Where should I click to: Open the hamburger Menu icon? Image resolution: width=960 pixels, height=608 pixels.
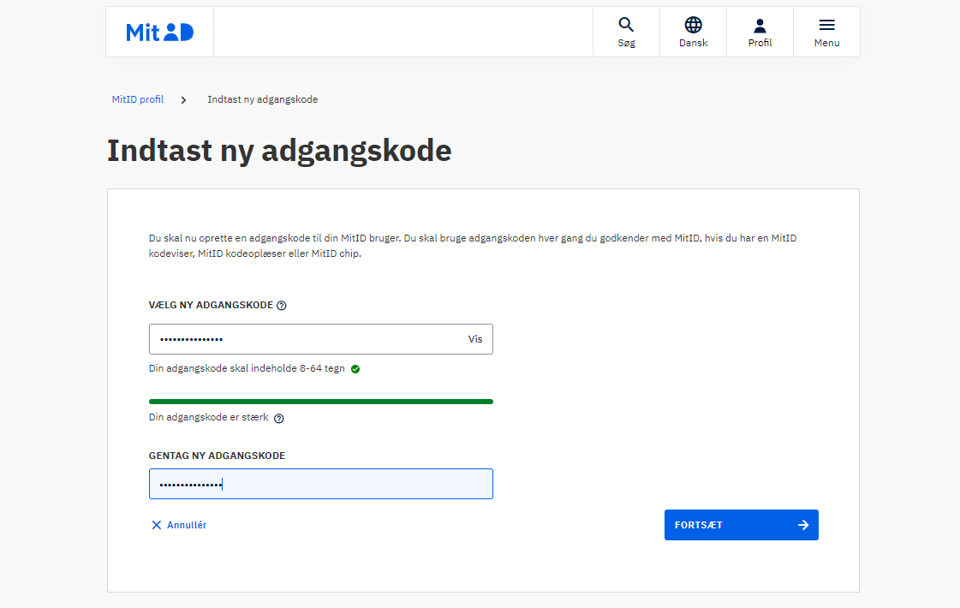coord(827,25)
